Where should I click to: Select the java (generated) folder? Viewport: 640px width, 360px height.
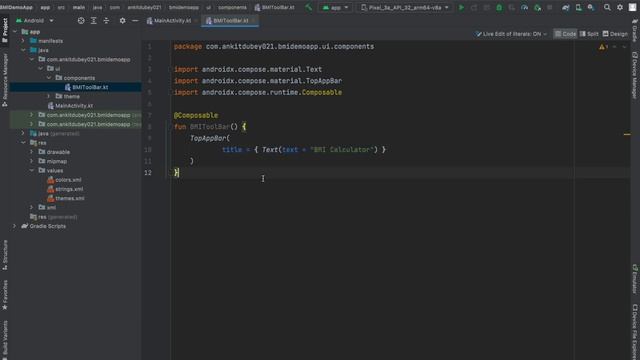55,133
